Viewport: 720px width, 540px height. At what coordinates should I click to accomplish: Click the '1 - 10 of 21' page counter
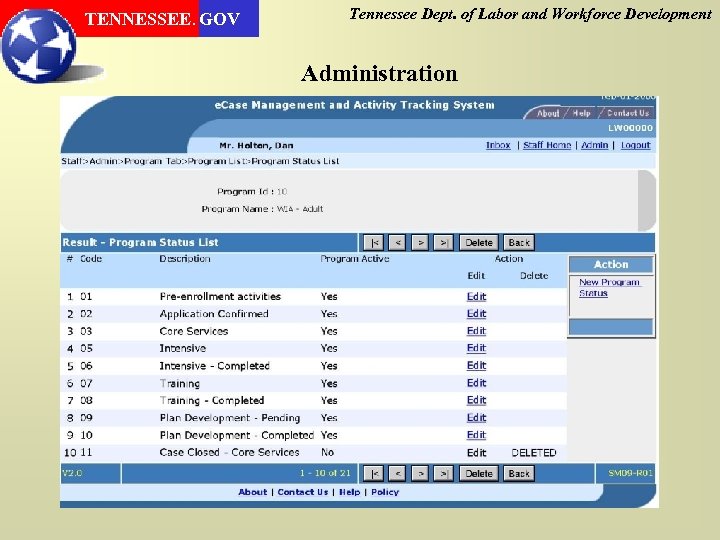[x=325, y=473]
